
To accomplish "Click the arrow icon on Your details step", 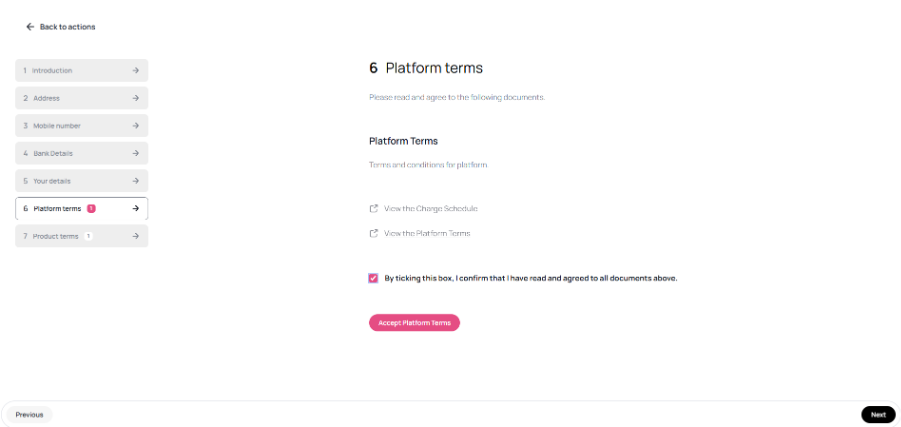I will tap(136, 181).
